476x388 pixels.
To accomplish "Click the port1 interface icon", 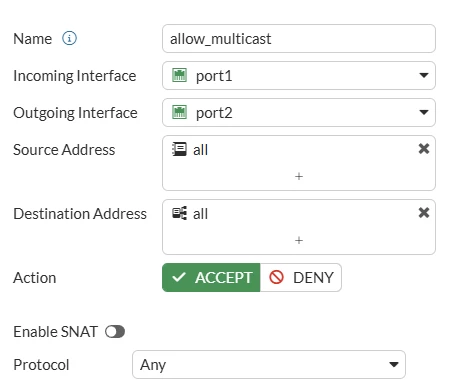I will click(179, 75).
